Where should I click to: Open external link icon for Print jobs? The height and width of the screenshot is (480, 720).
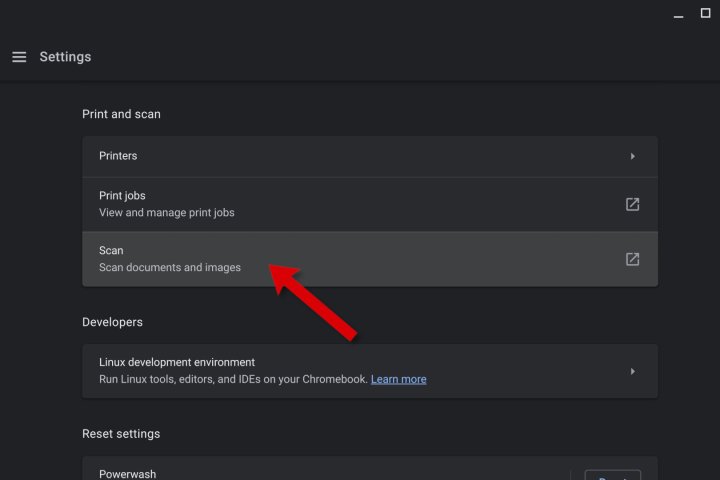[x=632, y=204]
